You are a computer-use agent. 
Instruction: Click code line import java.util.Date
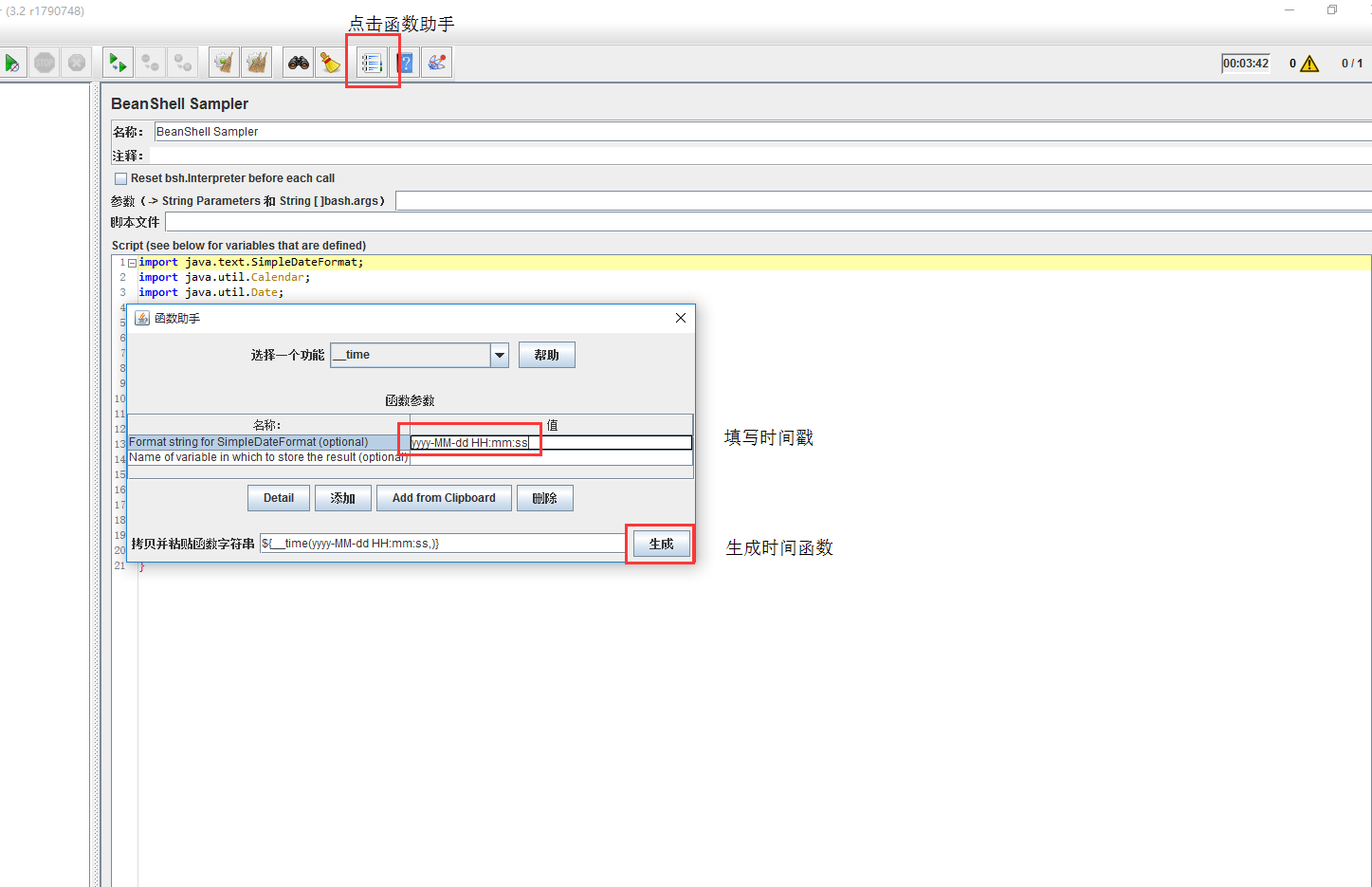[211, 292]
